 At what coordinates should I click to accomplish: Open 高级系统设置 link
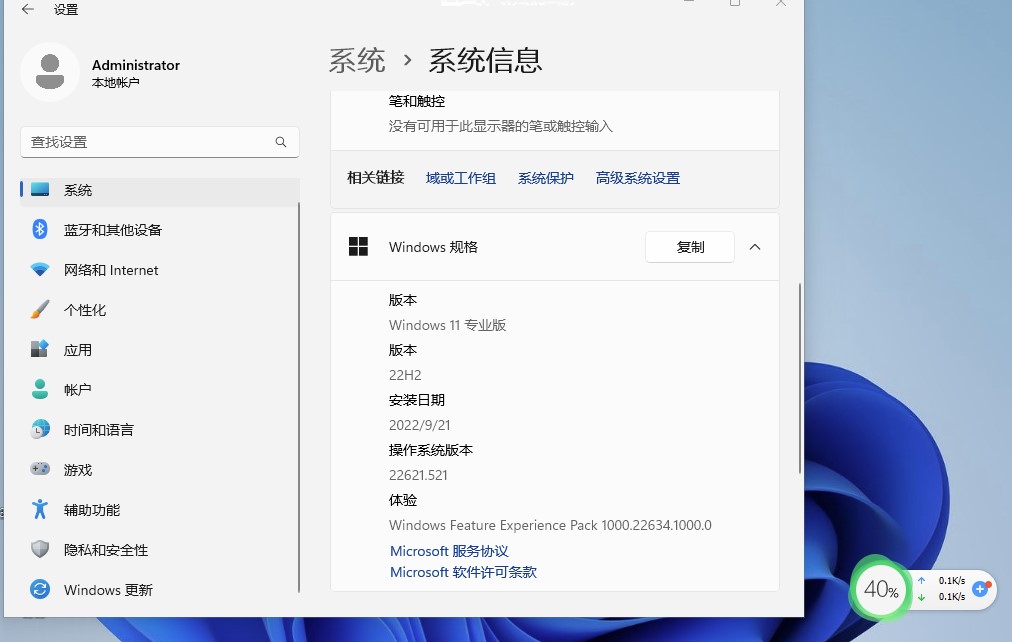(637, 176)
